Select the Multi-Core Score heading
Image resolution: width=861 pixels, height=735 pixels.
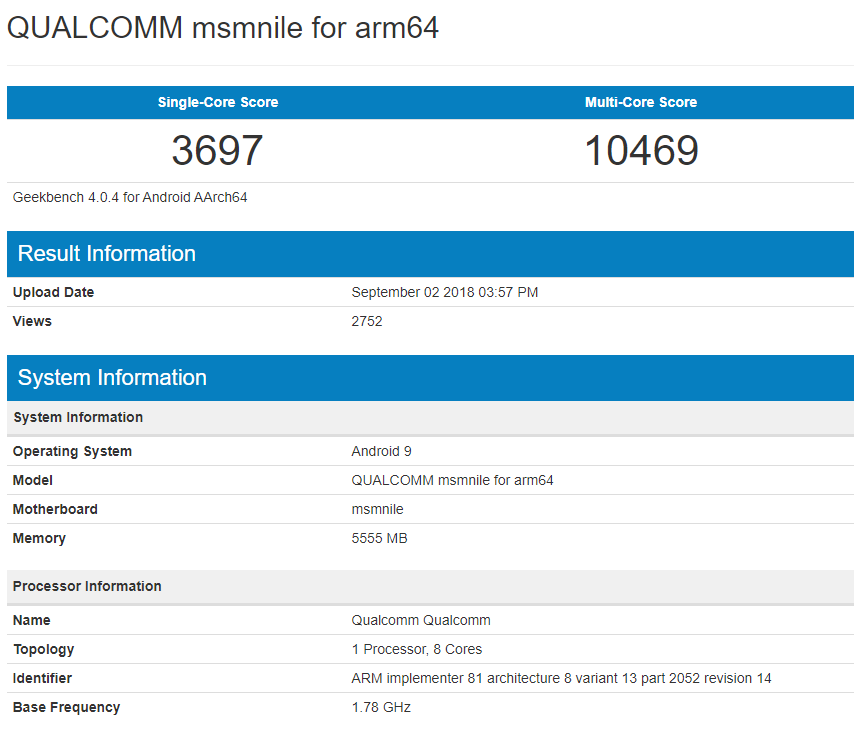(641, 102)
